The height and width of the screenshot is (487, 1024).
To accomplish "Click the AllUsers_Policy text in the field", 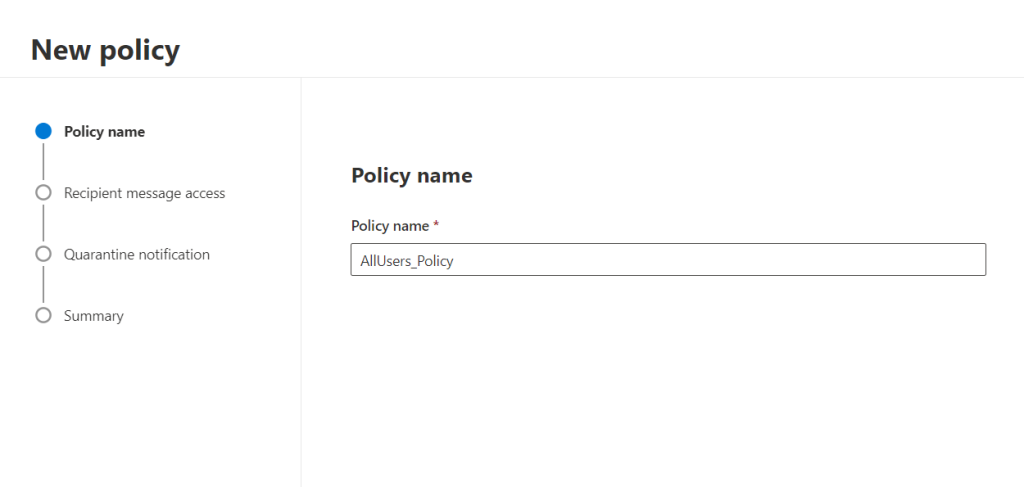I will pos(407,260).
